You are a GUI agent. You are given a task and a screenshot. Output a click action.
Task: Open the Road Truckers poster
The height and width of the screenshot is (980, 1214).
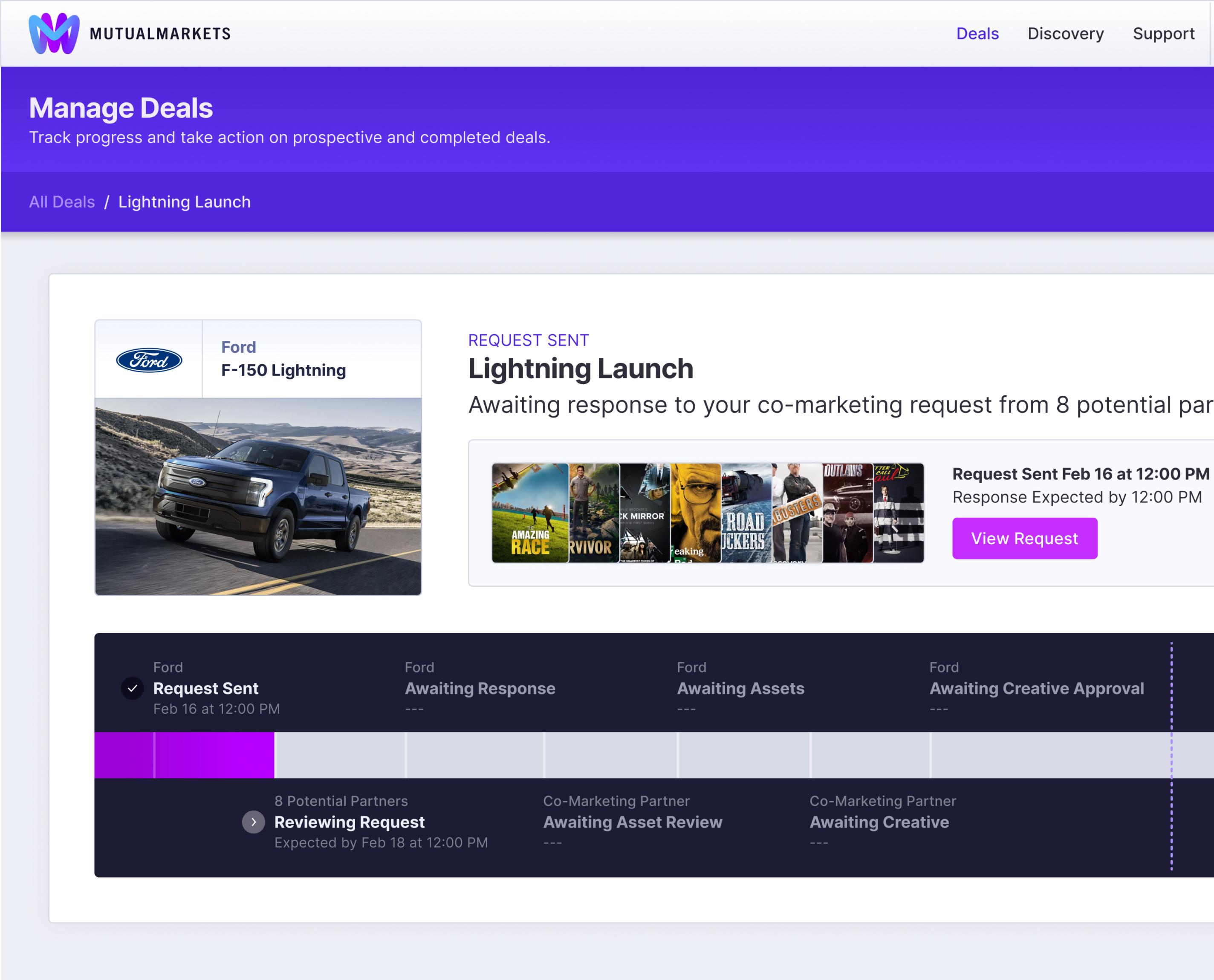coord(746,513)
